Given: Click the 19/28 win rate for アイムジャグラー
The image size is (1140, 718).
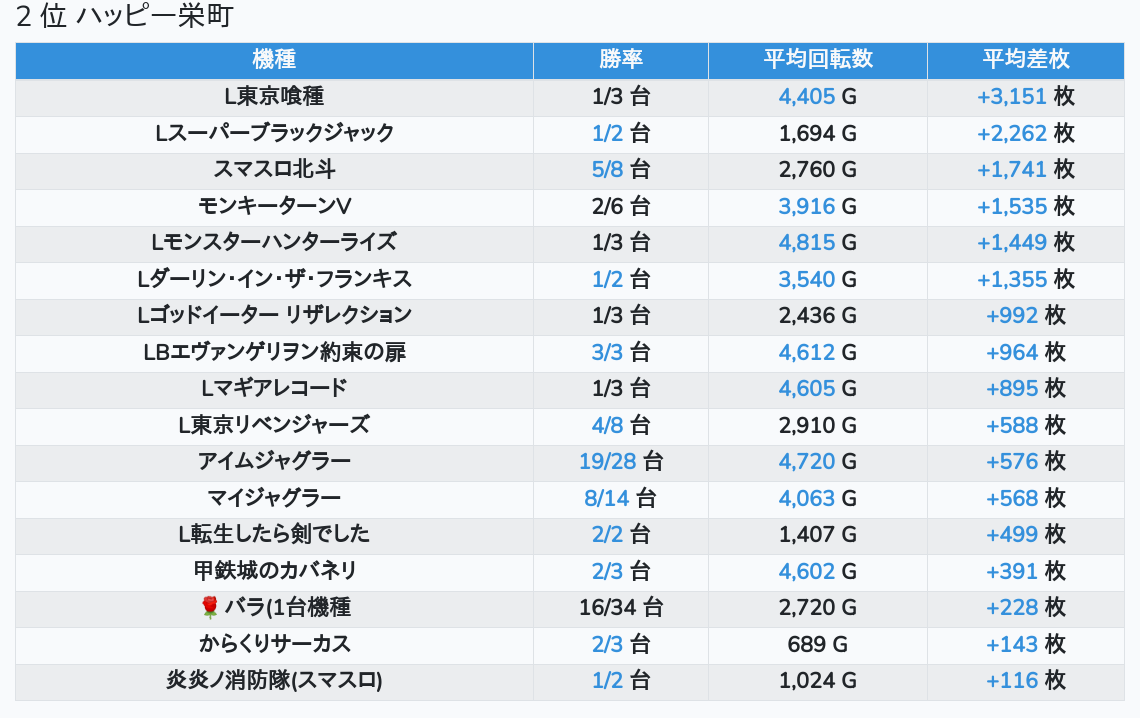Looking at the screenshot, I should [608, 461].
